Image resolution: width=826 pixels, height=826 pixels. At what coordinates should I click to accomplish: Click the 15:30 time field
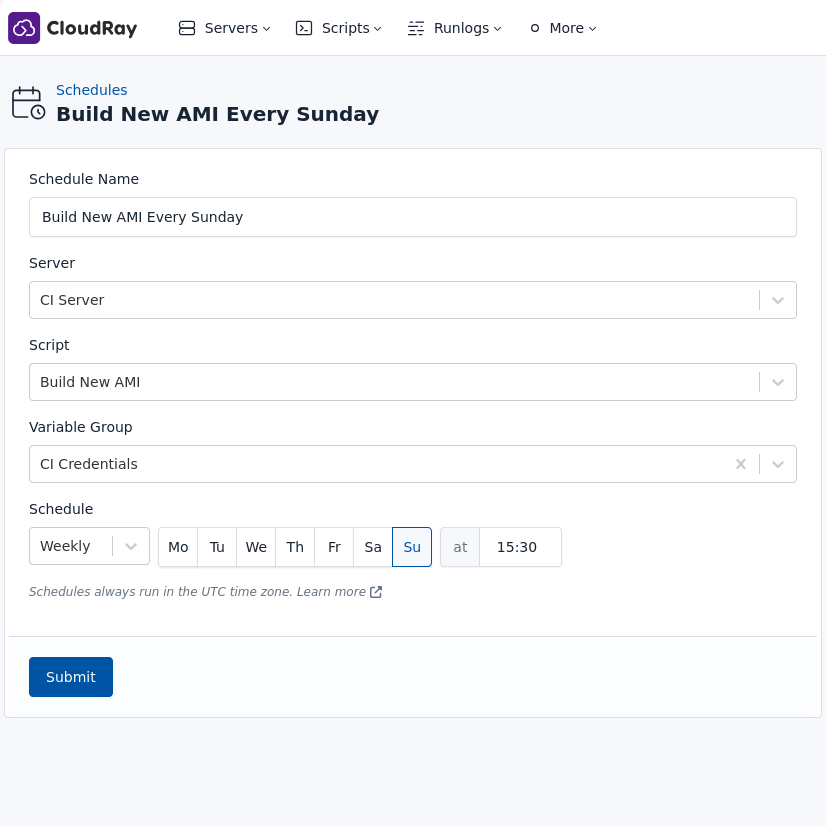click(517, 547)
